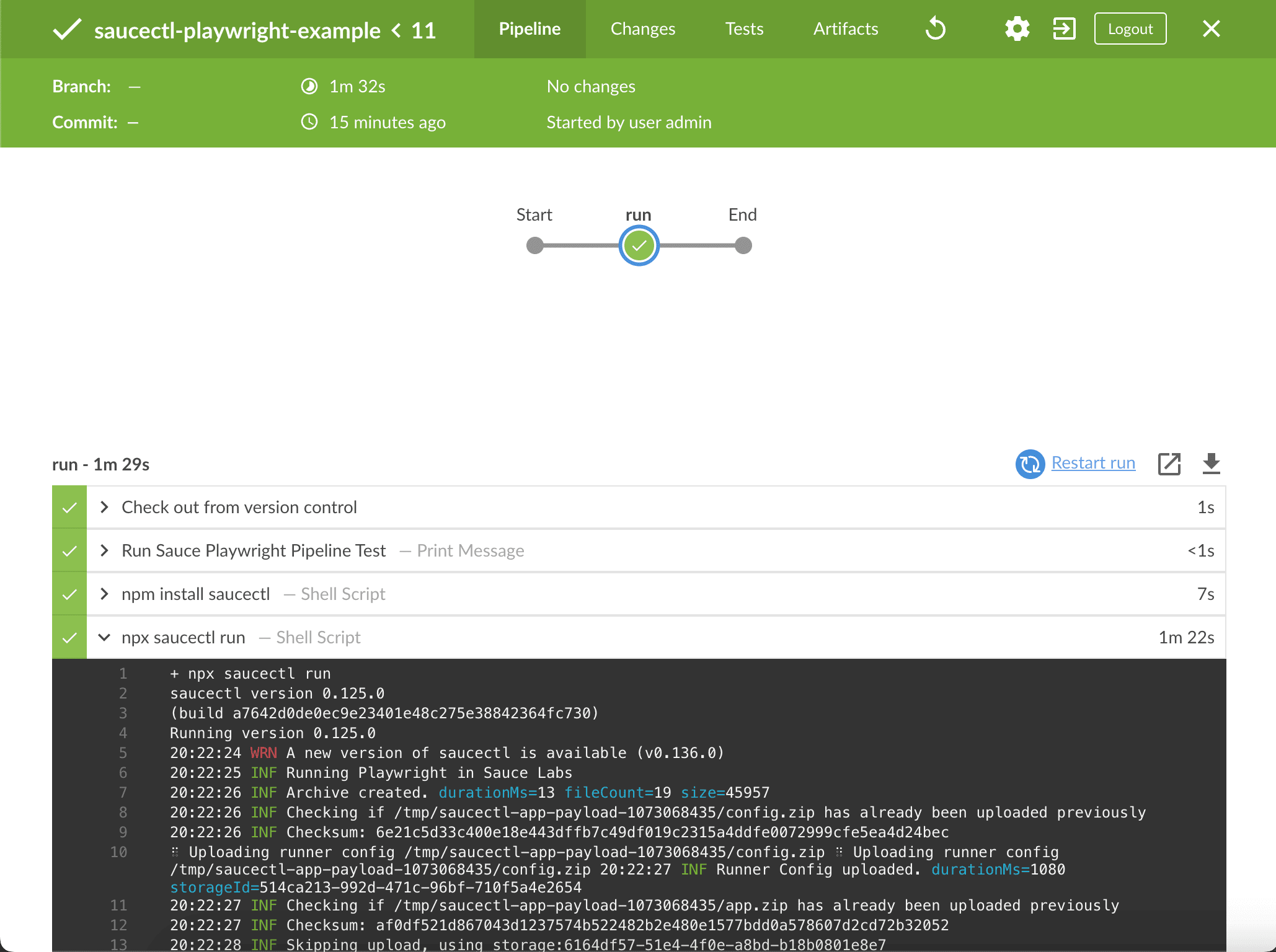Click the rerun pipeline icon in header

click(x=935, y=29)
